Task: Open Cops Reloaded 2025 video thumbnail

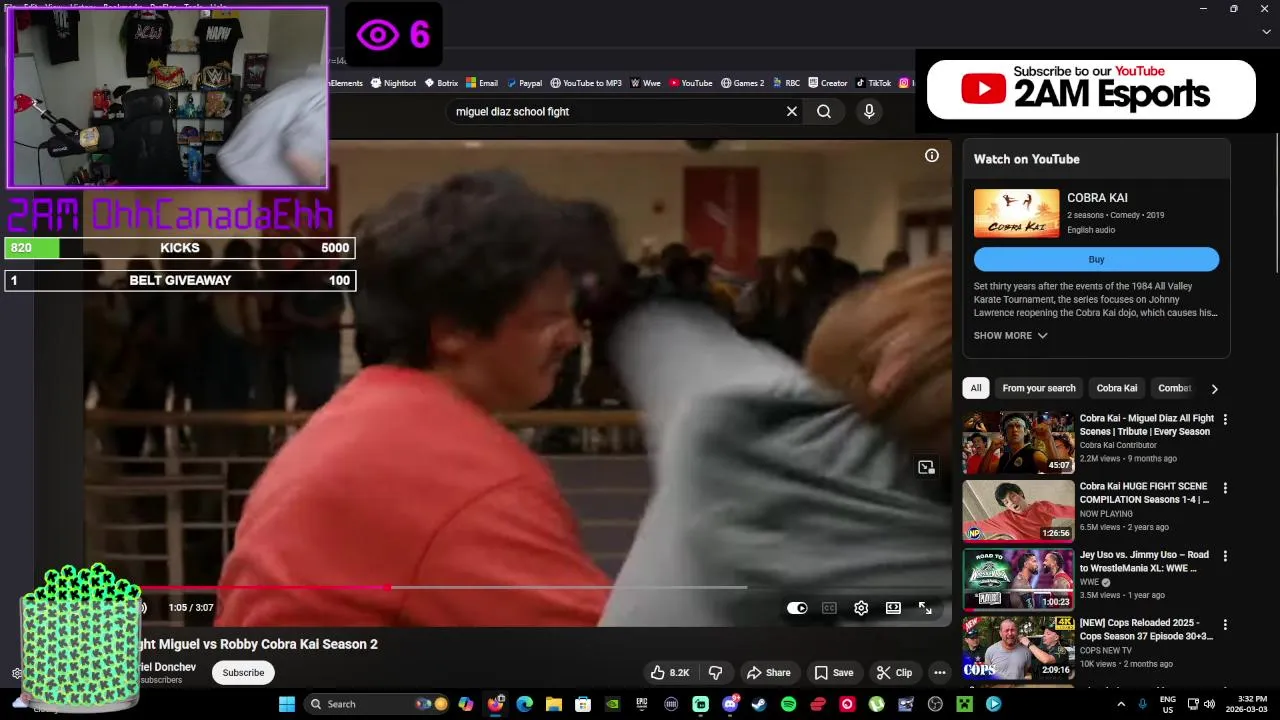Action: pyautogui.click(x=1018, y=647)
